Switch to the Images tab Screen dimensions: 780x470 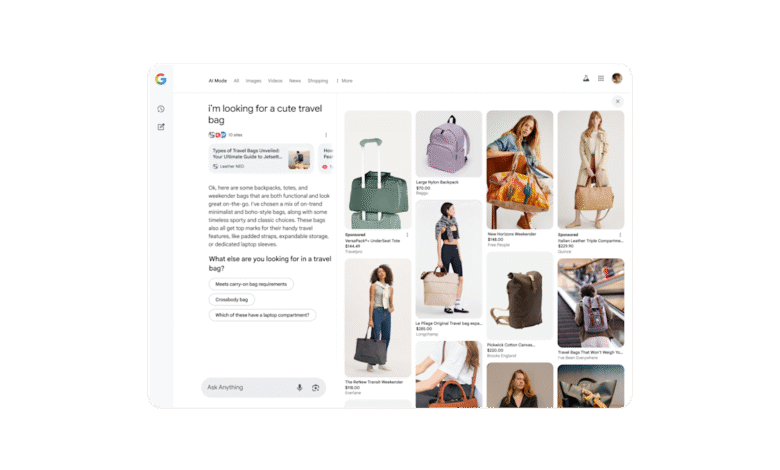click(253, 81)
